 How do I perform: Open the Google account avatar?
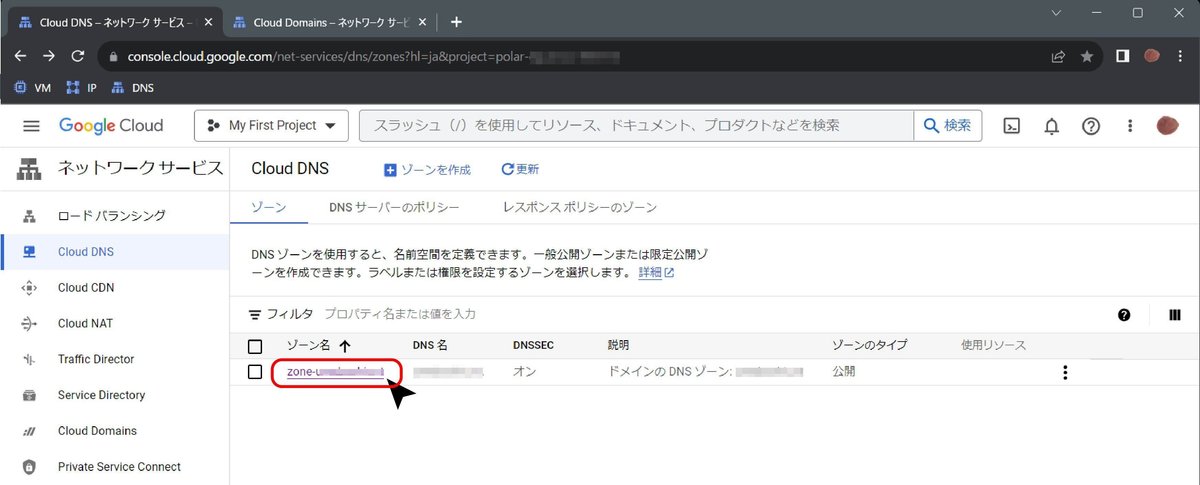coord(1167,126)
